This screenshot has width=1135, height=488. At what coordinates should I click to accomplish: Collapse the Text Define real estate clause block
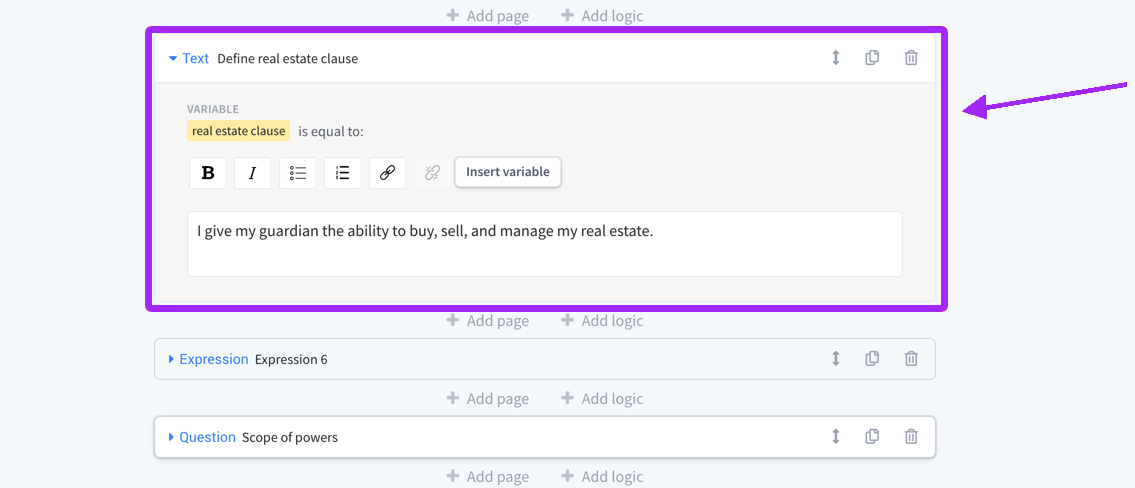point(173,59)
